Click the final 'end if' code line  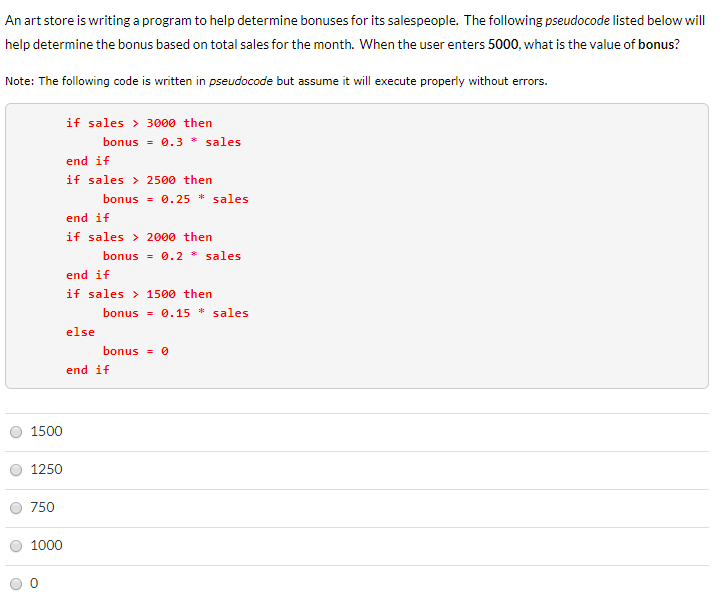point(88,370)
